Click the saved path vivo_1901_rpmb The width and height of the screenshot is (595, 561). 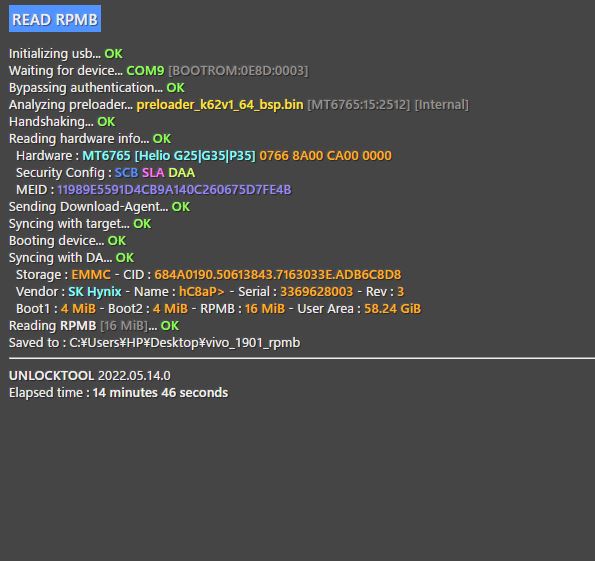click(x=185, y=343)
